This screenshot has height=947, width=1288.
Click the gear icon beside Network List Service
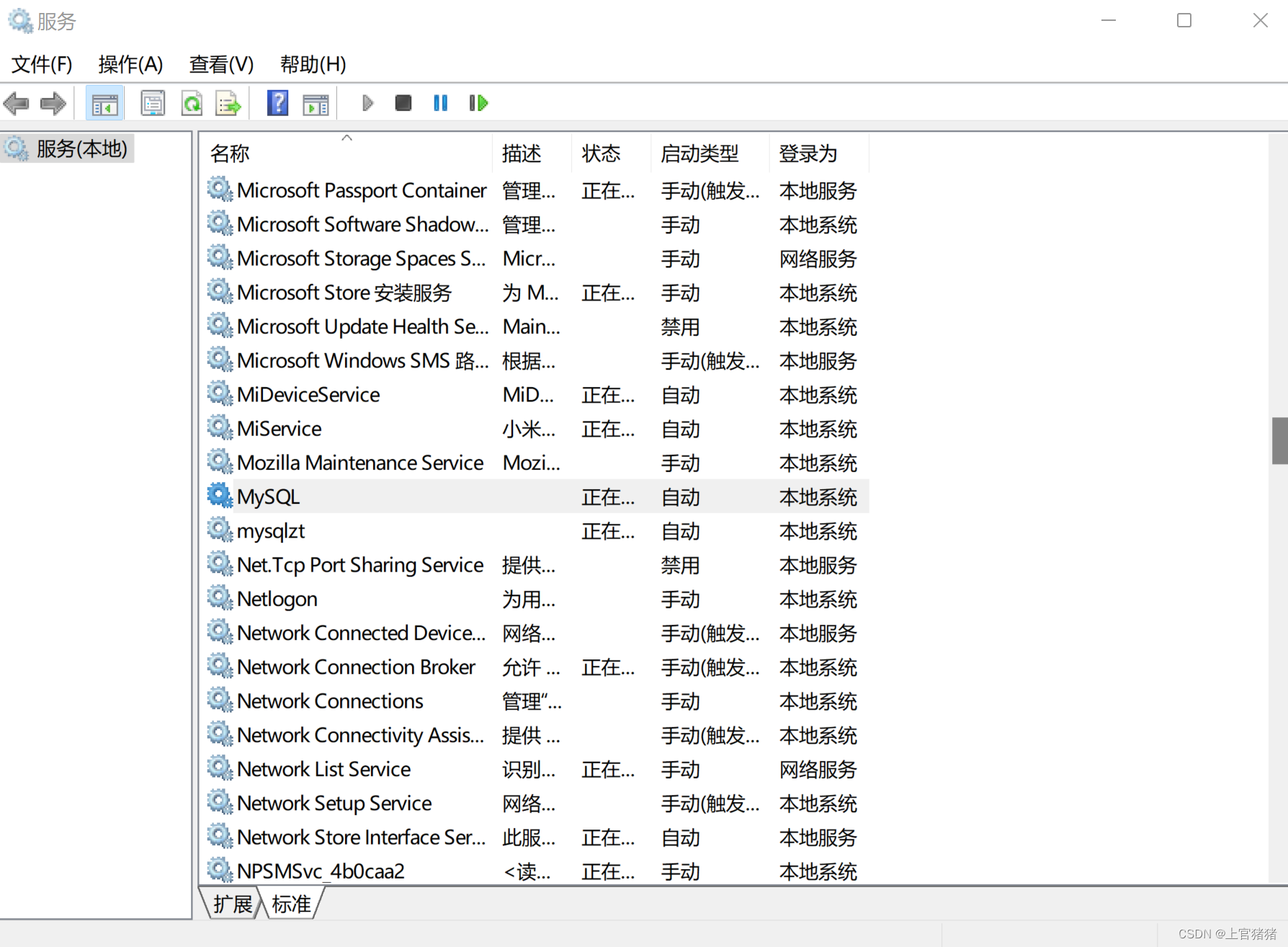point(220,768)
